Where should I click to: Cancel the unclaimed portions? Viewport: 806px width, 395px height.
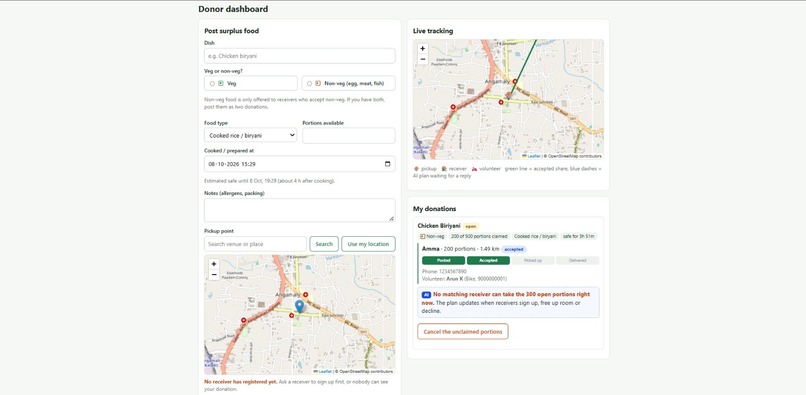463,332
